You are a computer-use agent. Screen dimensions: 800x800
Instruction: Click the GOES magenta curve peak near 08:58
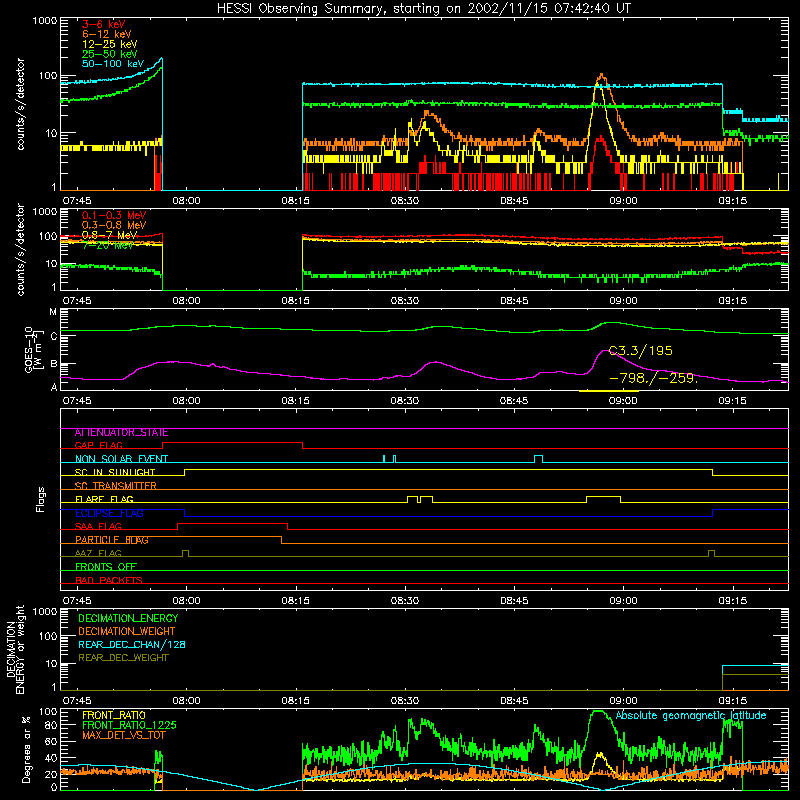(604, 351)
